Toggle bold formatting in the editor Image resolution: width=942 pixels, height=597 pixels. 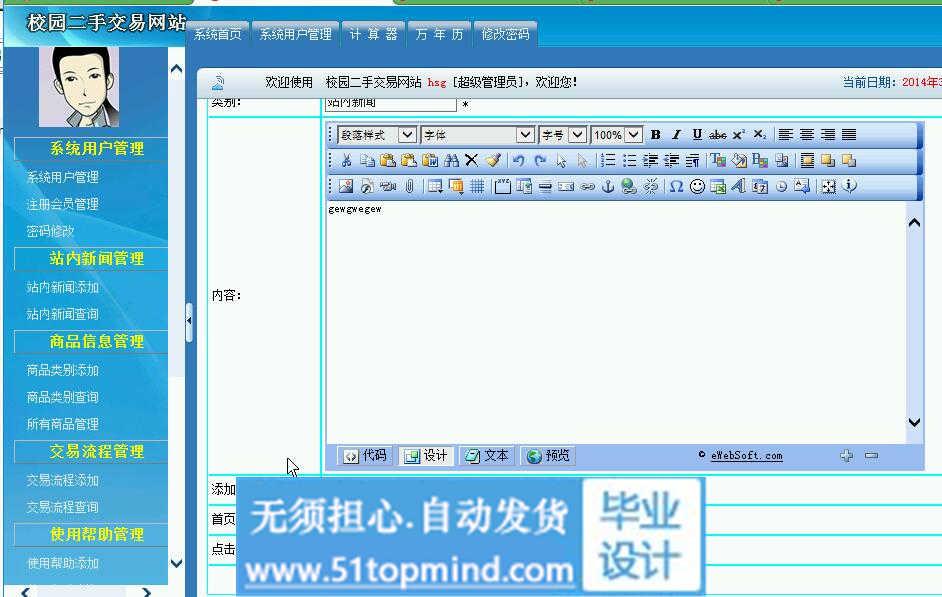(656, 135)
